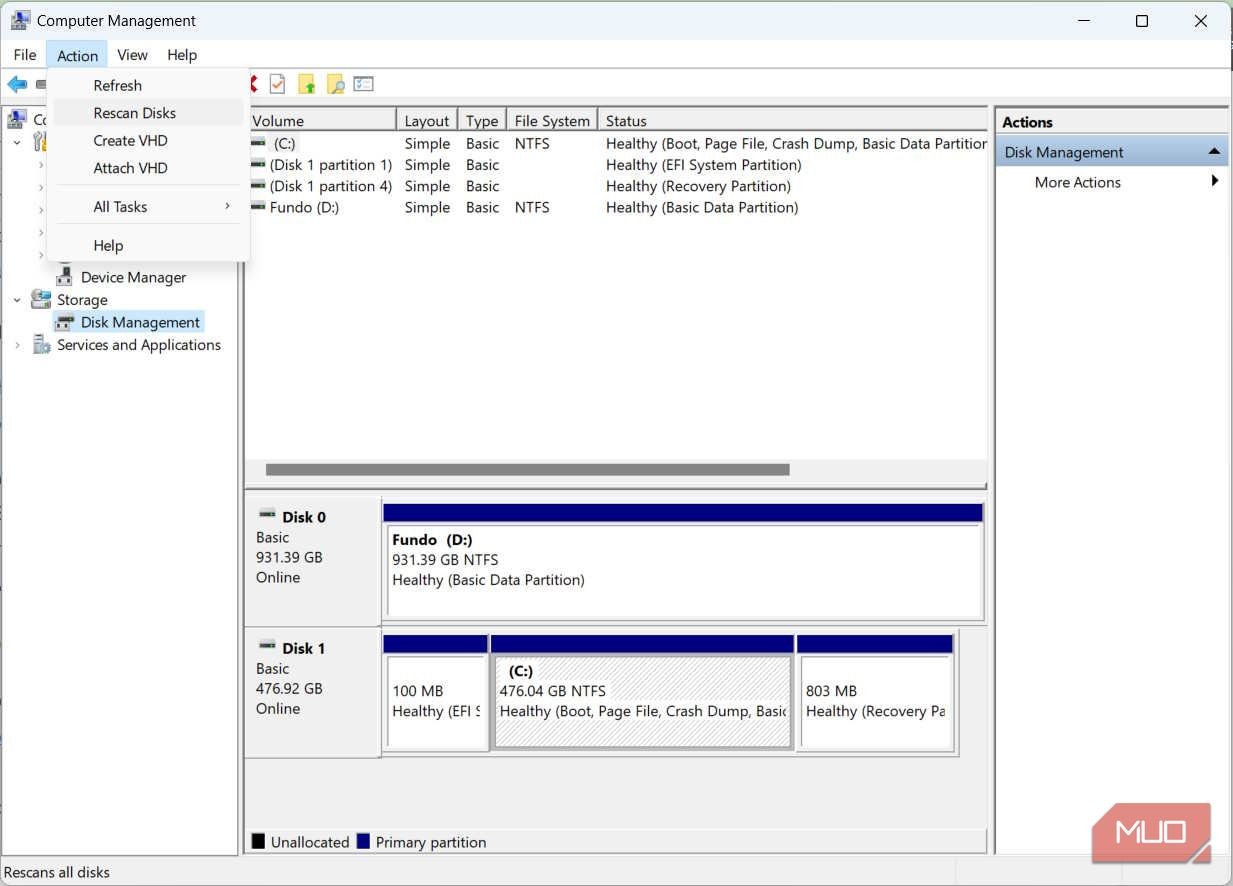This screenshot has height=886, width=1233.
Task: Click the drive icon beside (C:) volume
Action: [x=258, y=143]
